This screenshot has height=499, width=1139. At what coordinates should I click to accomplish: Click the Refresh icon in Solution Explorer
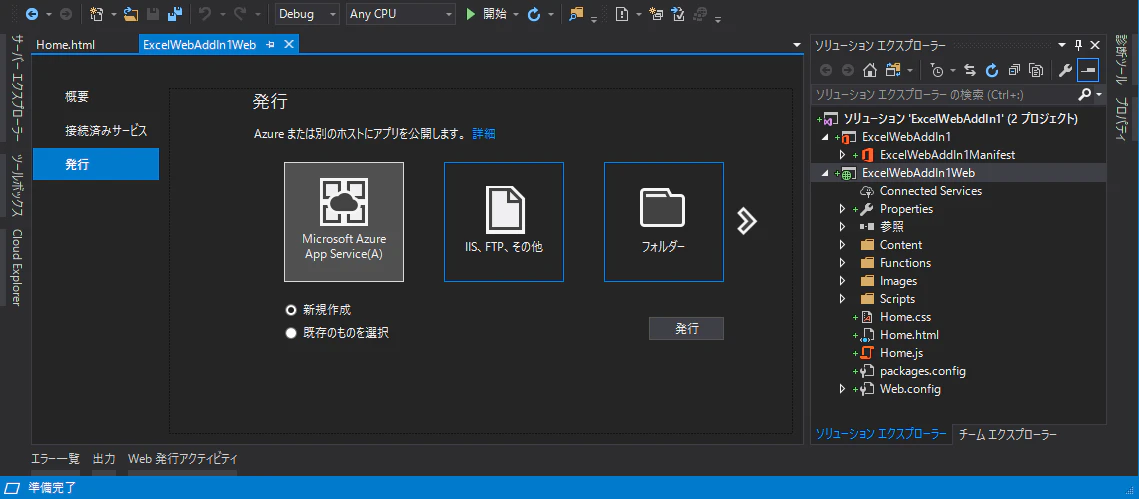click(x=992, y=70)
